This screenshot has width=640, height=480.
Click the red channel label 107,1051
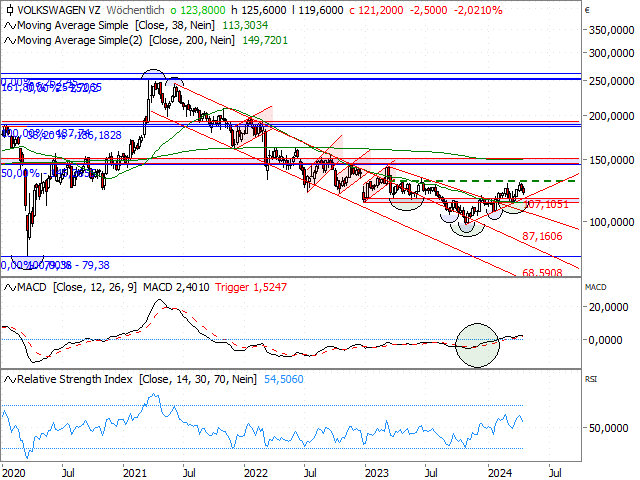point(547,205)
